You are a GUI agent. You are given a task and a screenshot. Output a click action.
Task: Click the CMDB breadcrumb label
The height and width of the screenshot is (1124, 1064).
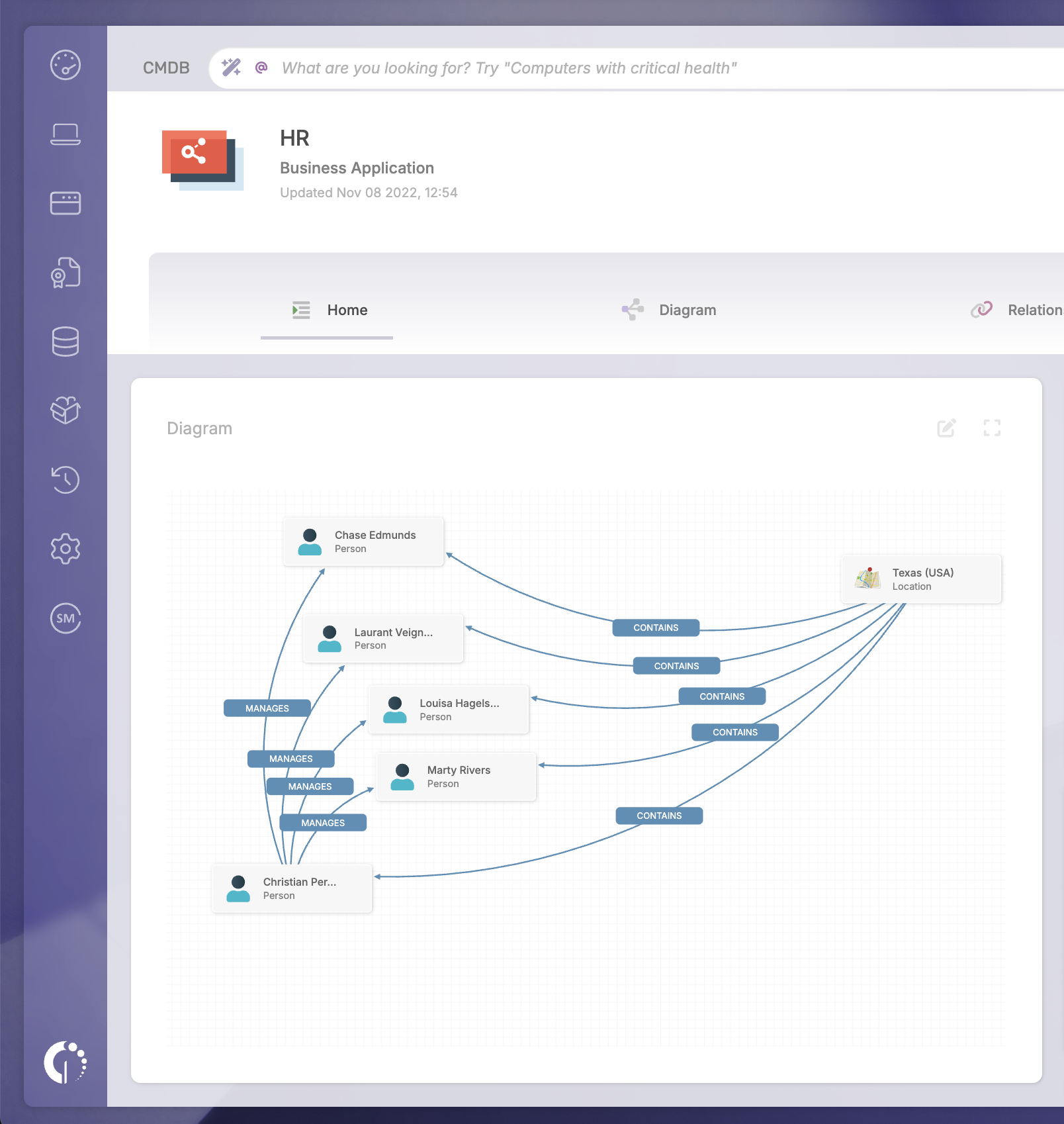point(166,68)
